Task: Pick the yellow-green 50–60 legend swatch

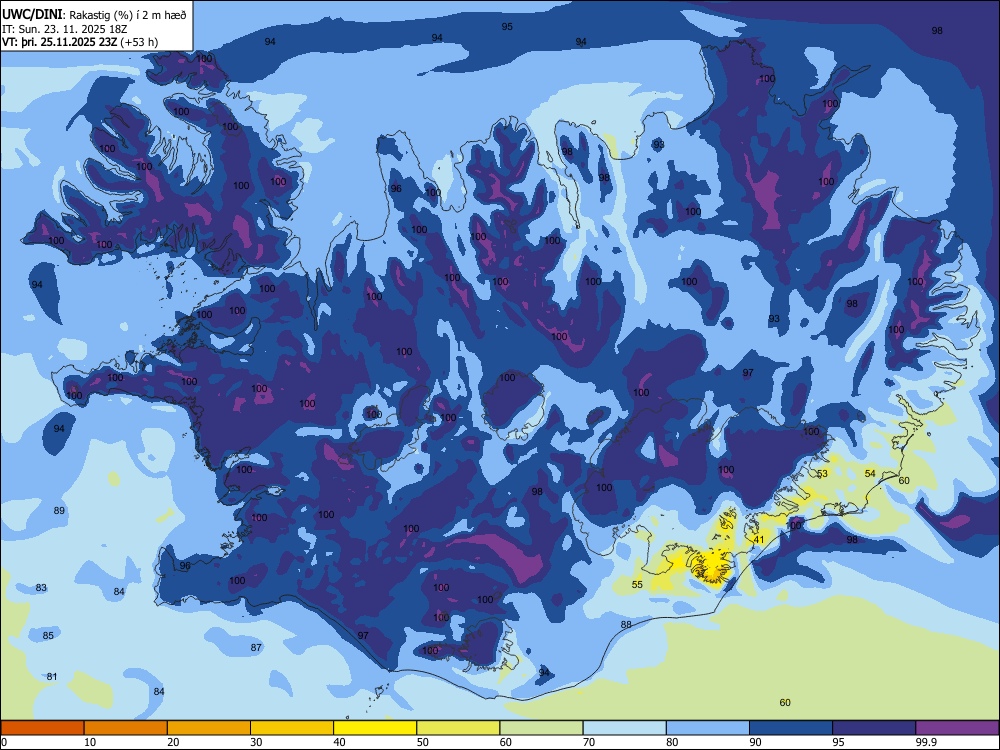Action: tap(459, 728)
